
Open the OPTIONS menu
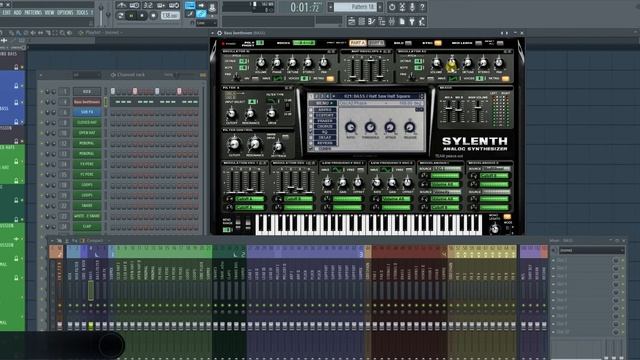coord(65,13)
